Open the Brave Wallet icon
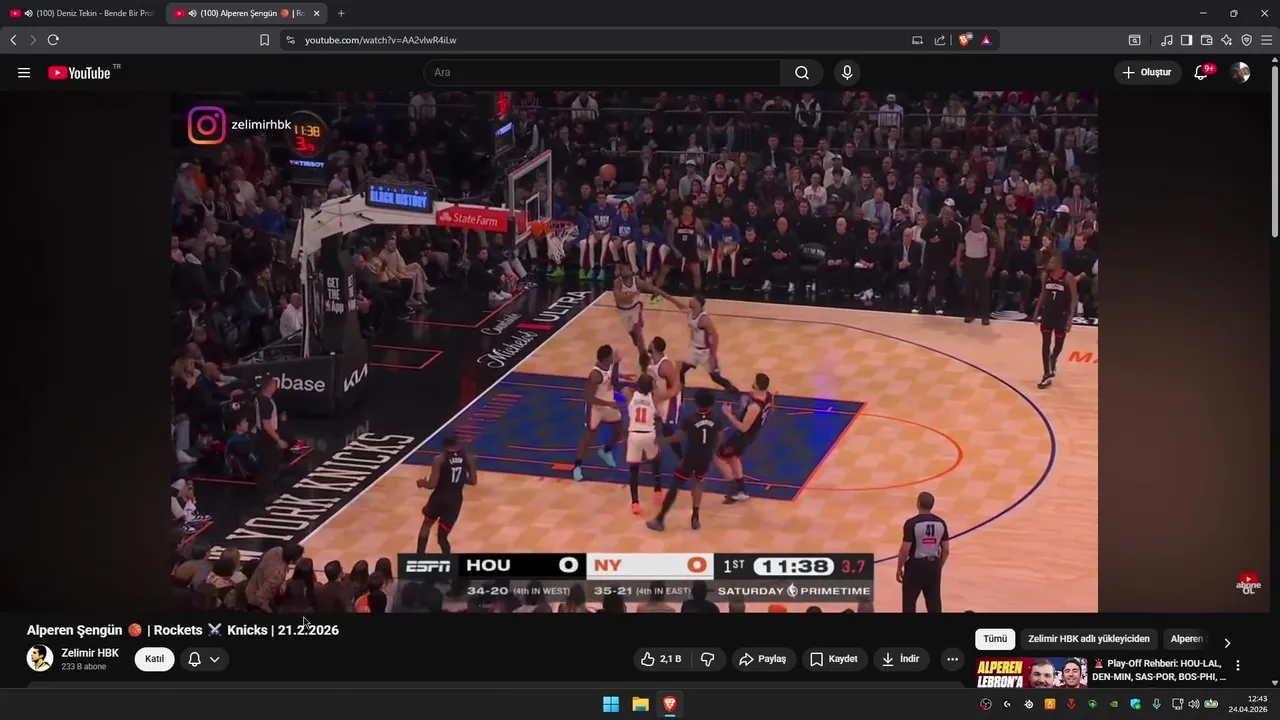This screenshot has height=720, width=1280. point(1206,40)
